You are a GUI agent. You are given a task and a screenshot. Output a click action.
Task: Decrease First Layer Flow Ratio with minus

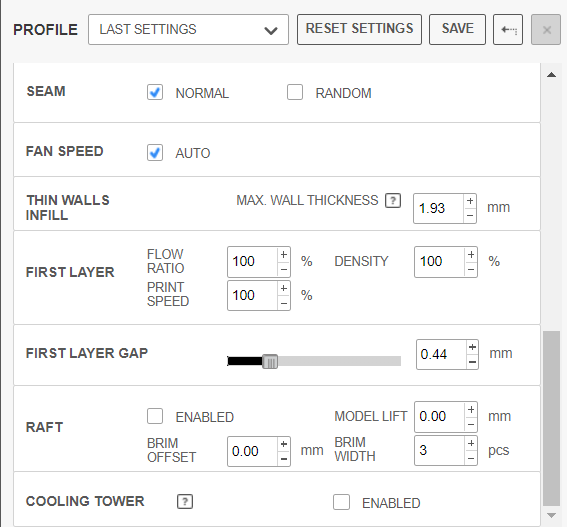[284, 269]
